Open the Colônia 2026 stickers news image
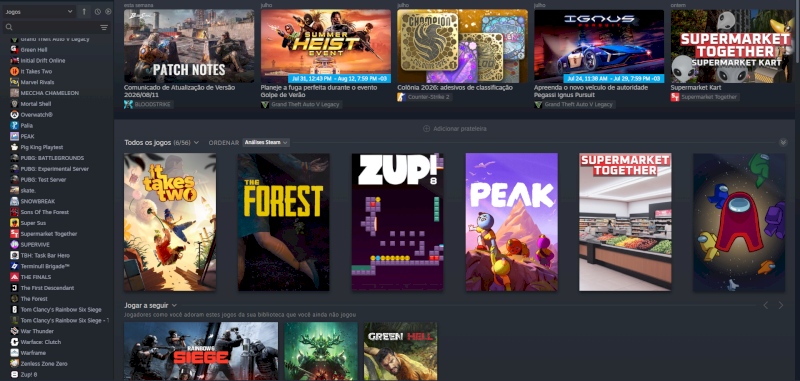The image size is (800, 381). tap(462, 46)
